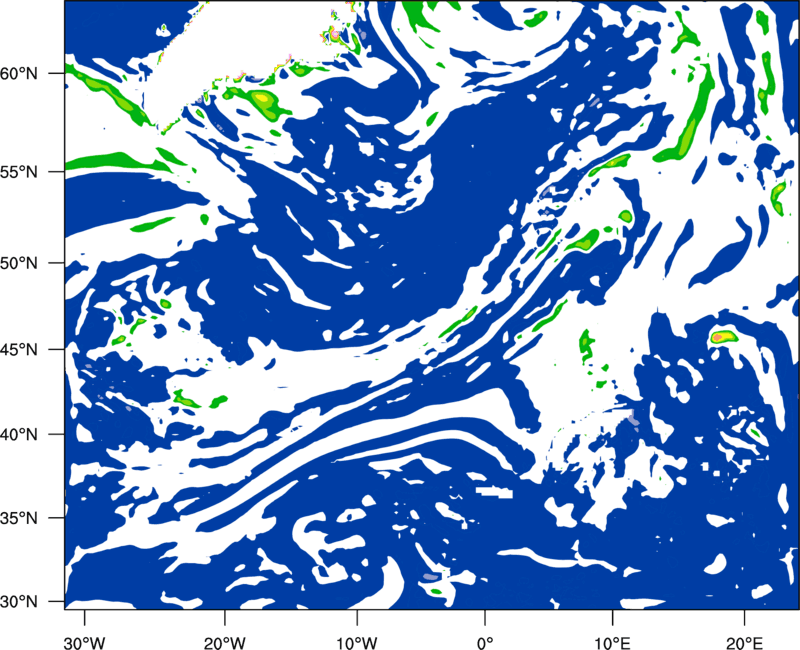Screen dimensions: 800x650
Task: Click the 55°N latitude label
Action: pos(19,171)
